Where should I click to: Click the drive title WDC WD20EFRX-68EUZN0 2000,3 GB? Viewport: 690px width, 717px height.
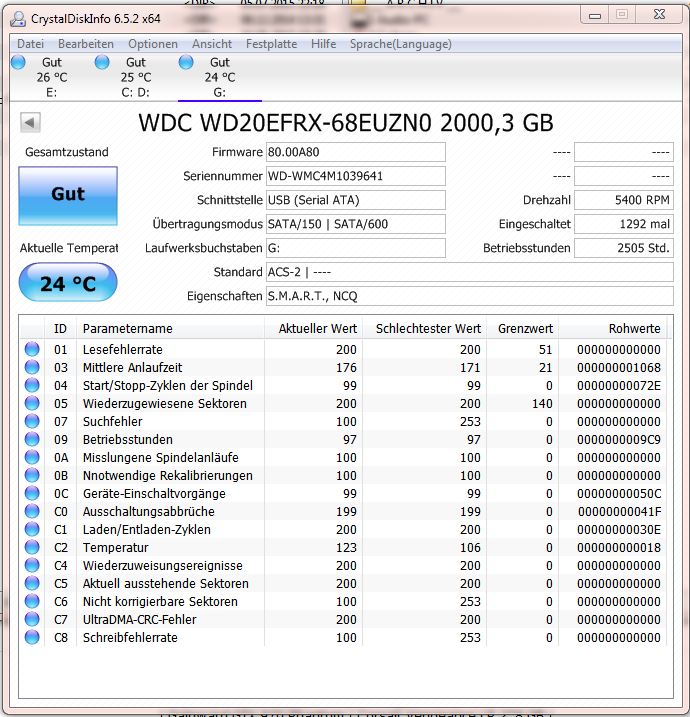tap(346, 123)
